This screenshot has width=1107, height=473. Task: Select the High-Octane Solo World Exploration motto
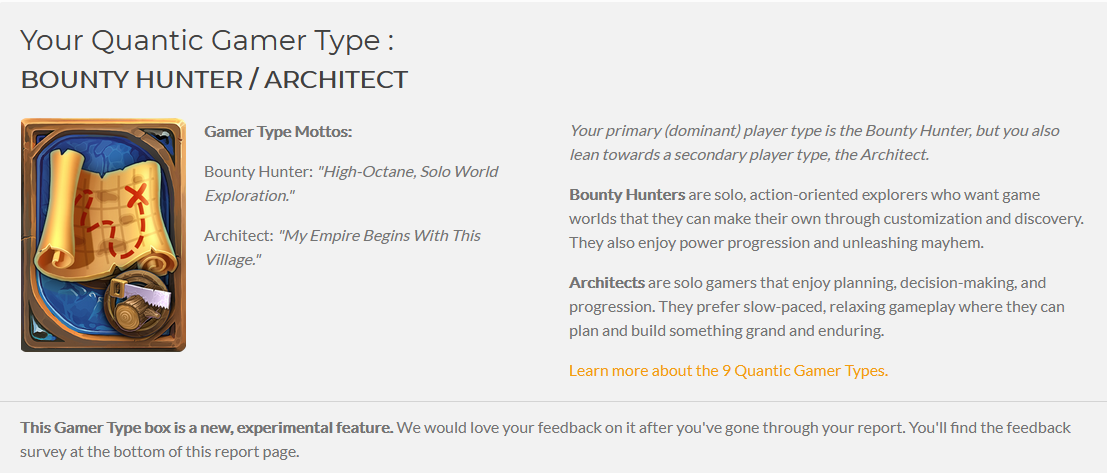[x=352, y=184]
